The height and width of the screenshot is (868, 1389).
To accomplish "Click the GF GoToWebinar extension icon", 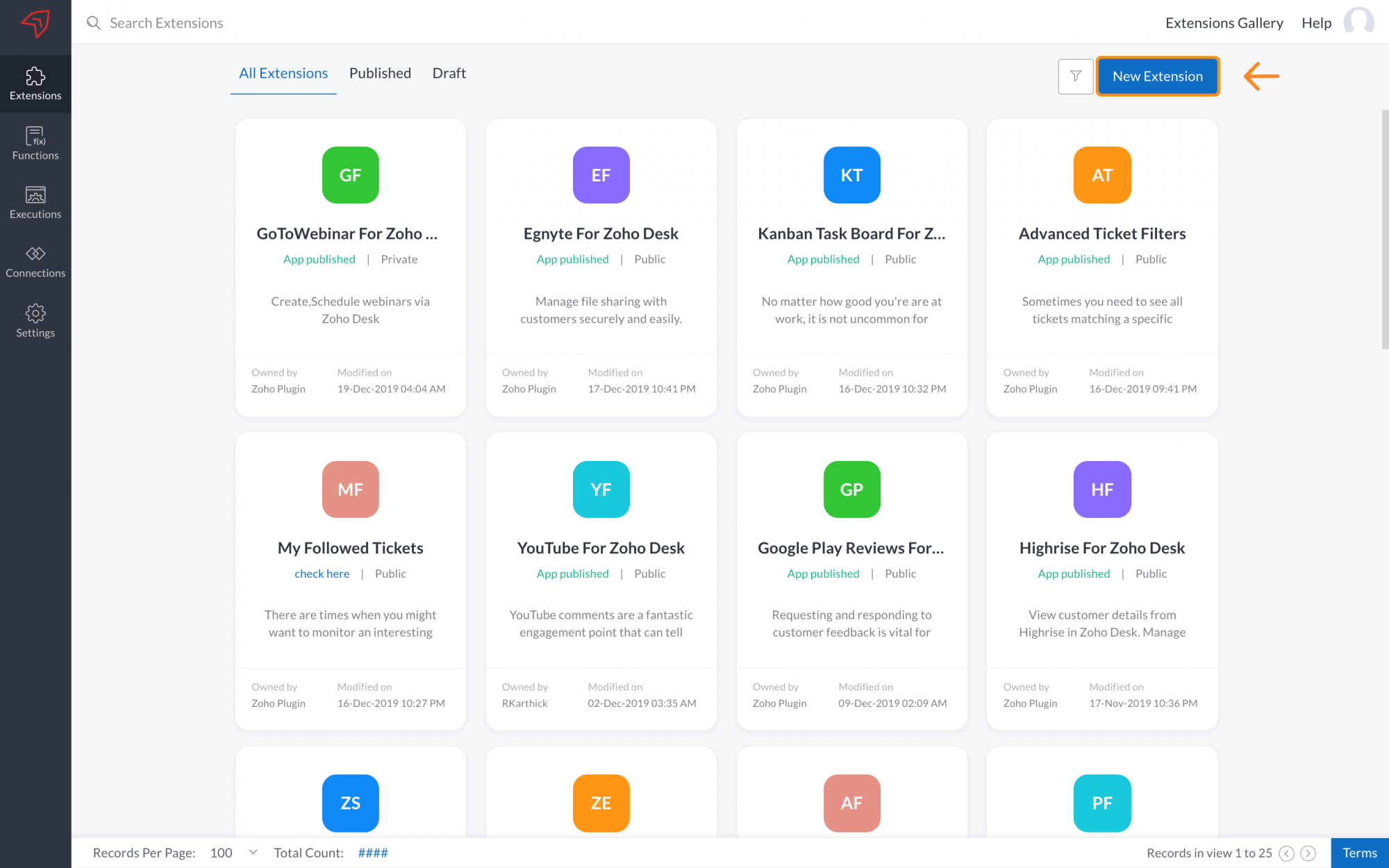I will [350, 175].
